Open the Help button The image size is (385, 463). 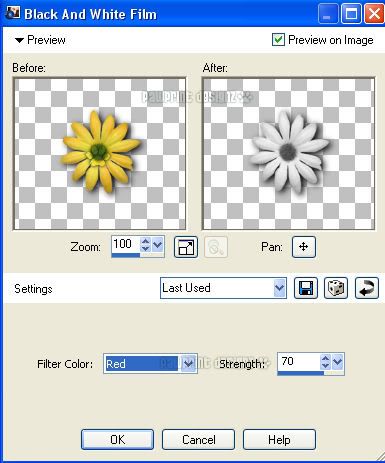279,440
